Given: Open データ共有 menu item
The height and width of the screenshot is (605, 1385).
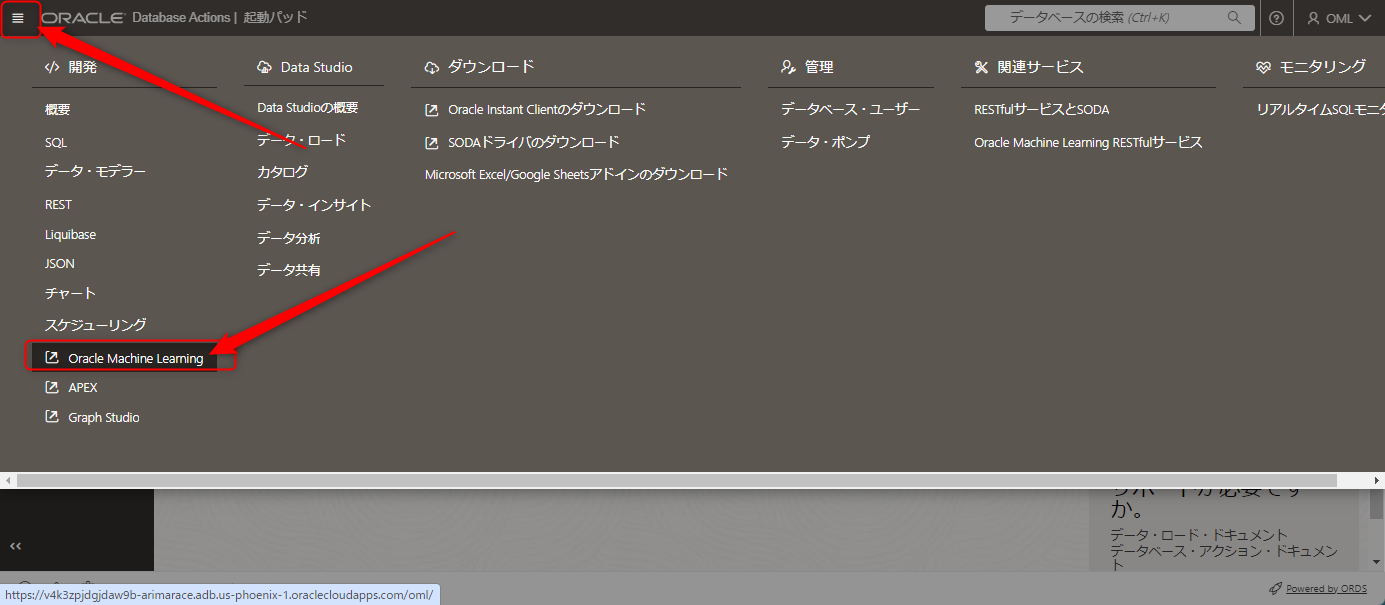Looking at the screenshot, I should [289, 270].
